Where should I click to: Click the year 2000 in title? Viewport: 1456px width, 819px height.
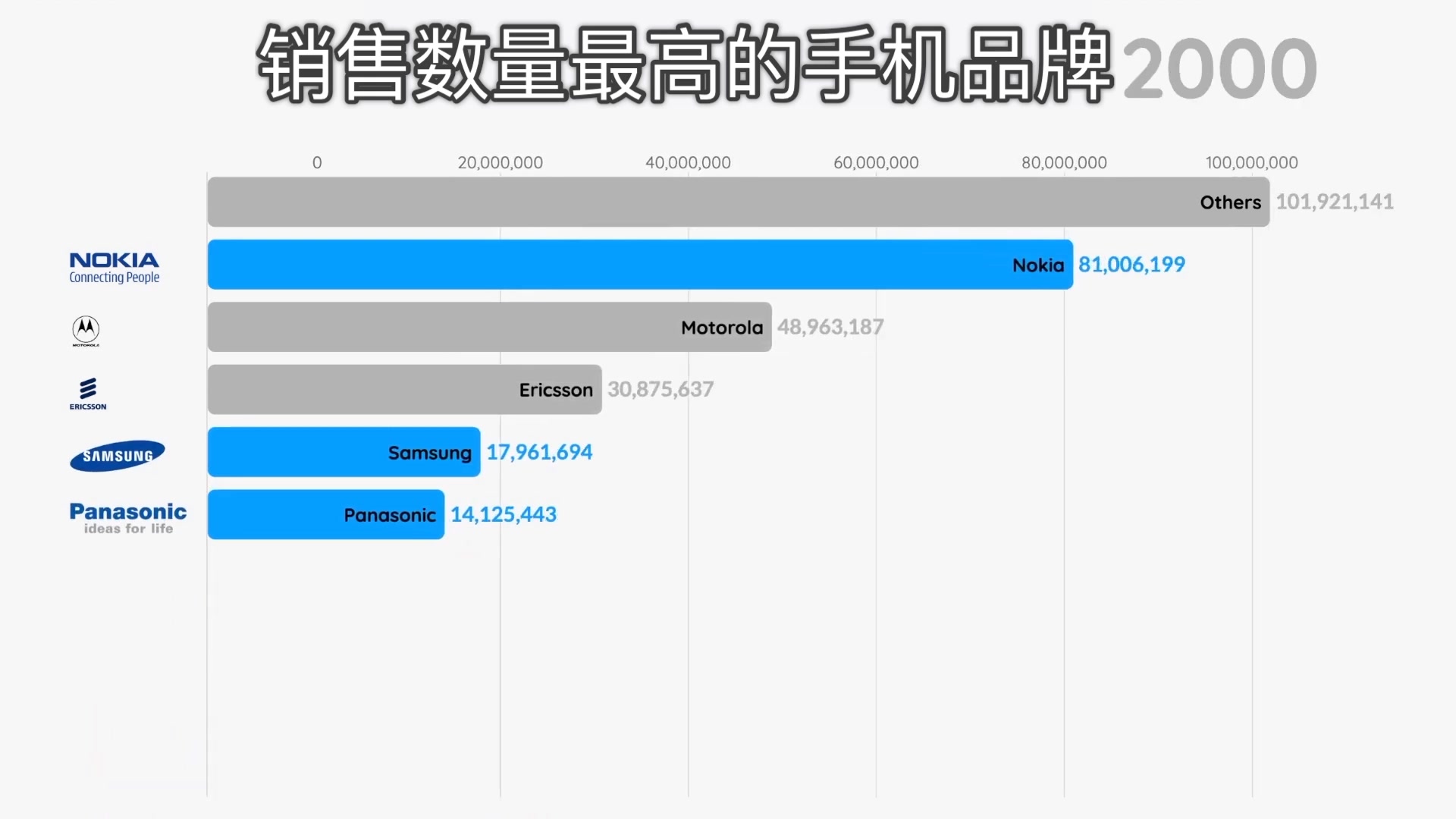pyautogui.click(x=1219, y=69)
